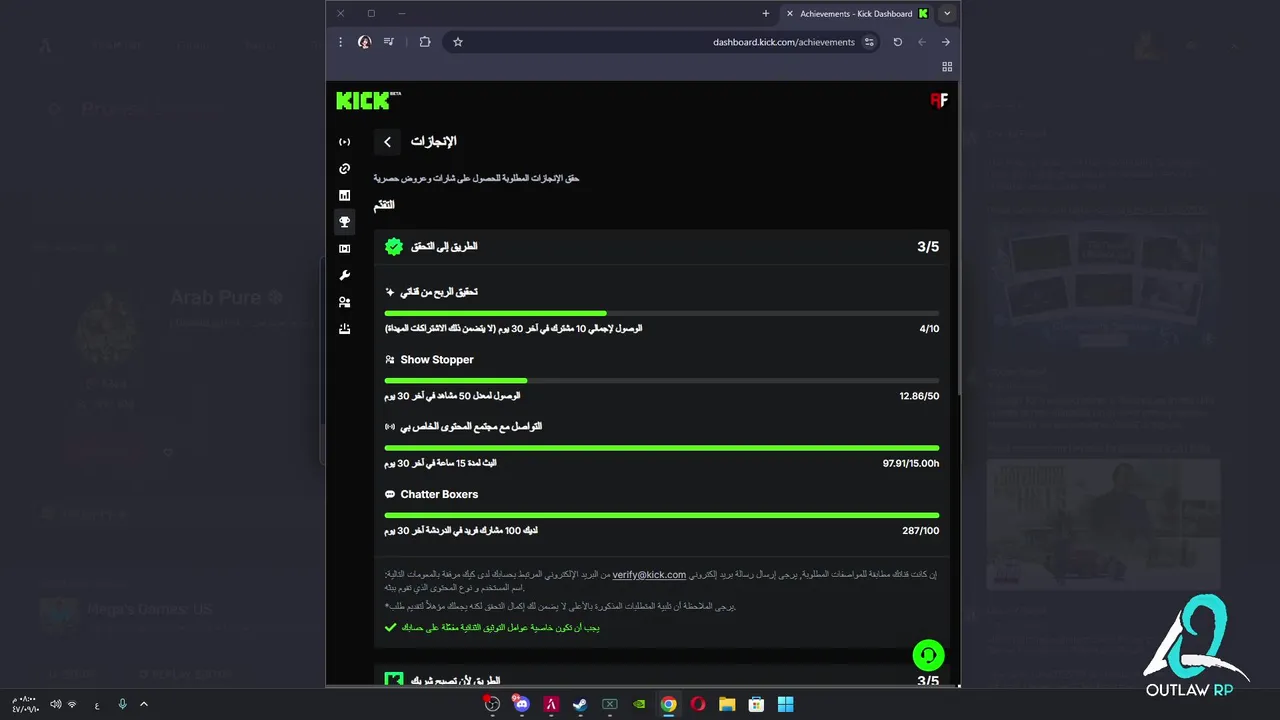Switch to Chrome in taskbar
Image resolution: width=1280 pixels, height=720 pixels.
click(x=668, y=704)
